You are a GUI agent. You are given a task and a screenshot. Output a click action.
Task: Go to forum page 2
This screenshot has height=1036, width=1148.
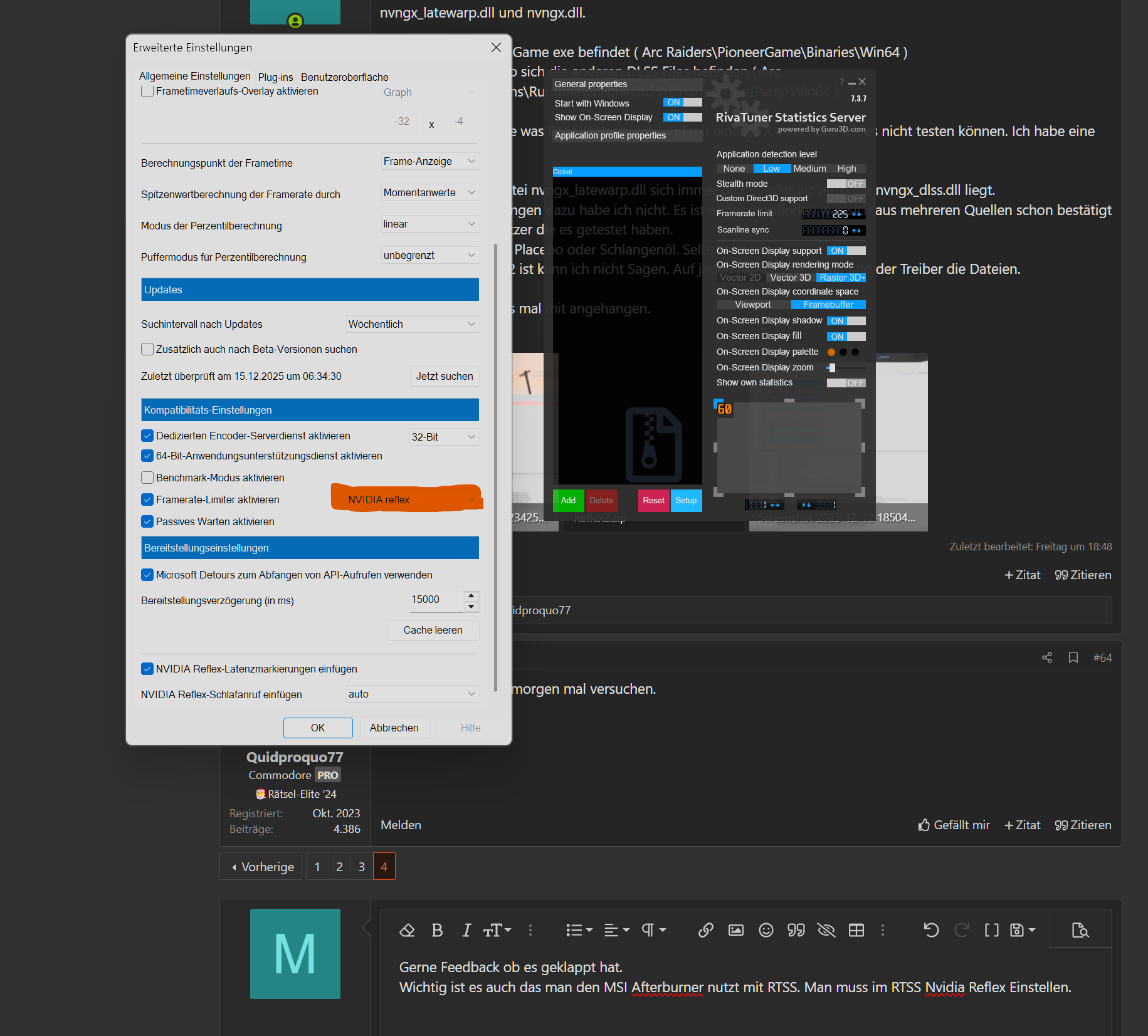coord(340,866)
